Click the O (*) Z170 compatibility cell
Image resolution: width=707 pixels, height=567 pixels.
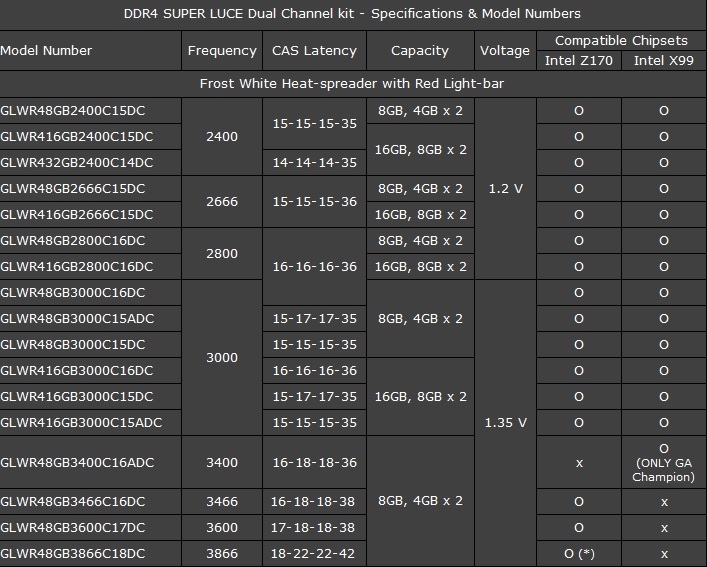(x=579, y=554)
